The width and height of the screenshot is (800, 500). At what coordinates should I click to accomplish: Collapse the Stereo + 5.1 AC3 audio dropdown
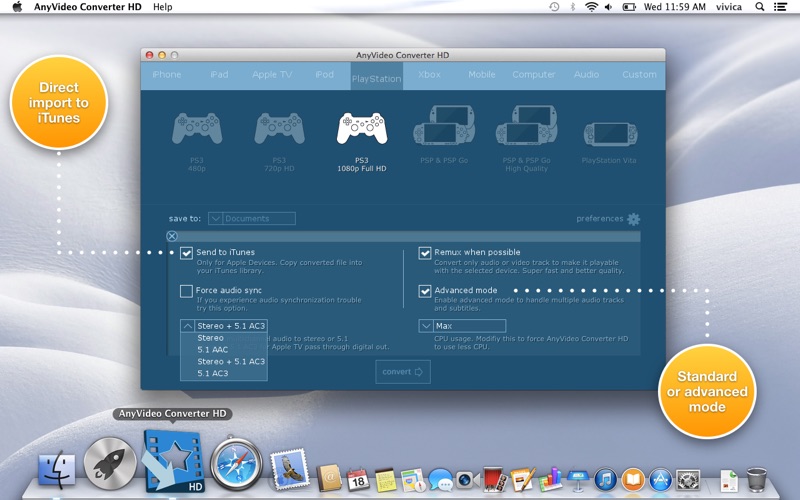coord(224,326)
